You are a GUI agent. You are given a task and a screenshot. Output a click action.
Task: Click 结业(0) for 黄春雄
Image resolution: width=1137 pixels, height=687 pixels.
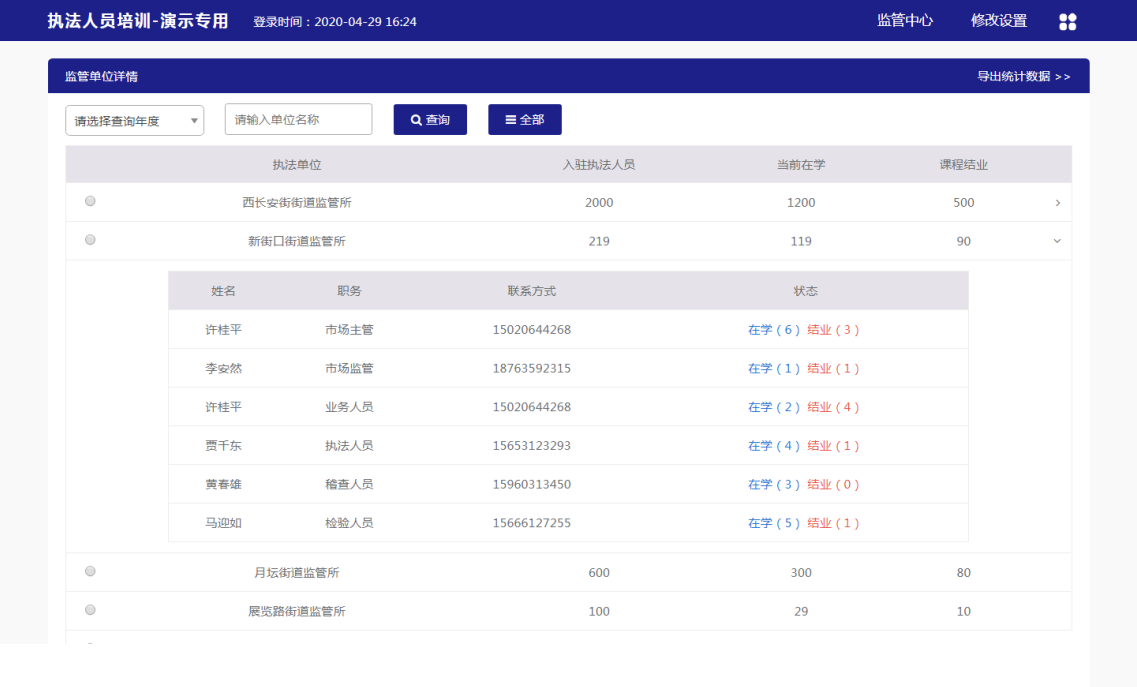pos(833,484)
